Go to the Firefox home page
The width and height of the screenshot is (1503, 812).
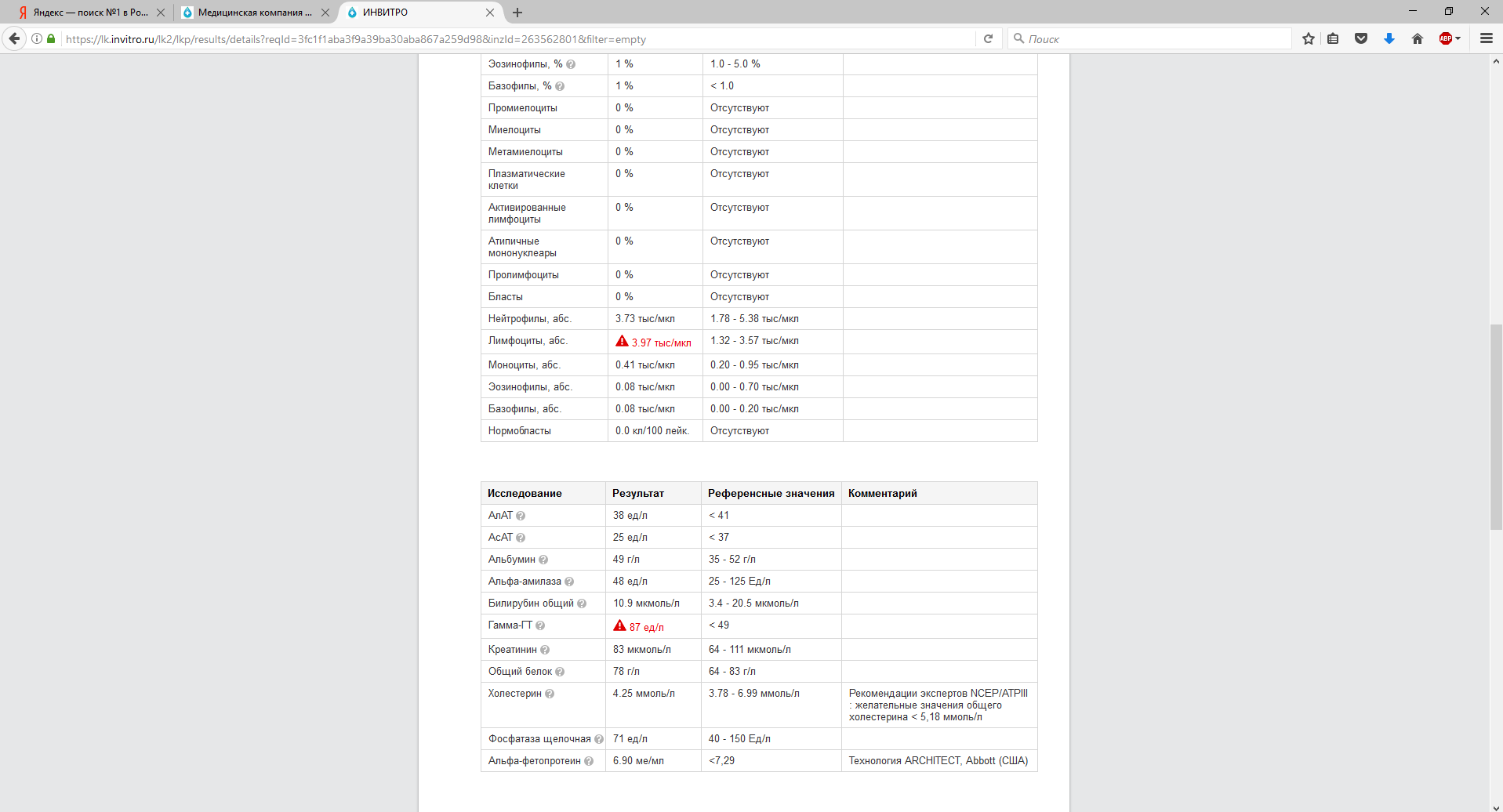1417,38
